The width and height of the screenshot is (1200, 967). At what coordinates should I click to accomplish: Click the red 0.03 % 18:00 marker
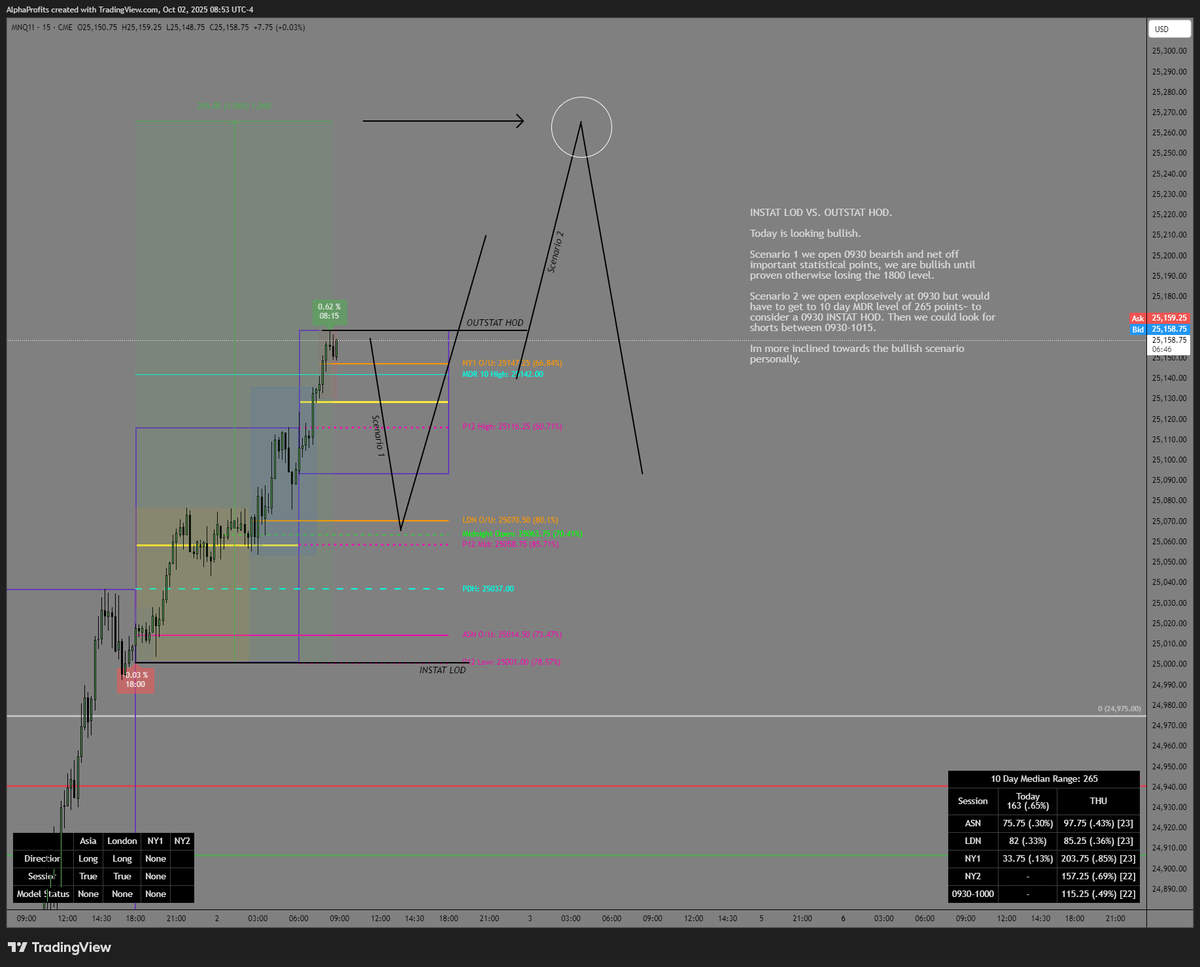tap(136, 680)
